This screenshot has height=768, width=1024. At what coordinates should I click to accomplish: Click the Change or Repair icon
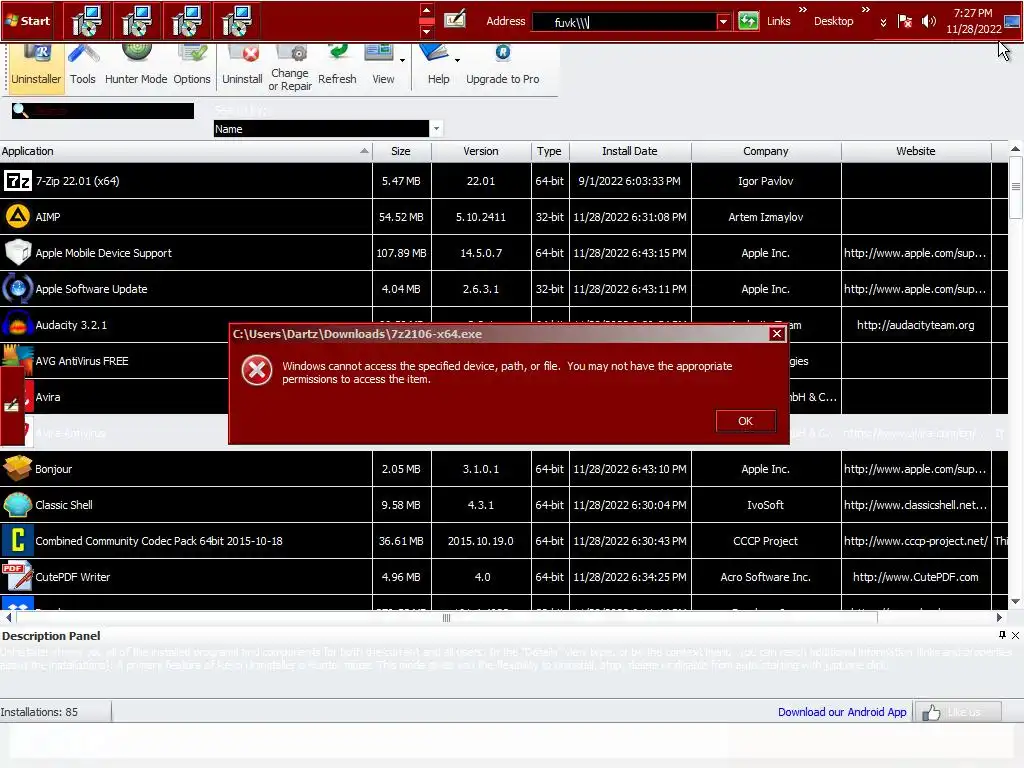point(291,67)
